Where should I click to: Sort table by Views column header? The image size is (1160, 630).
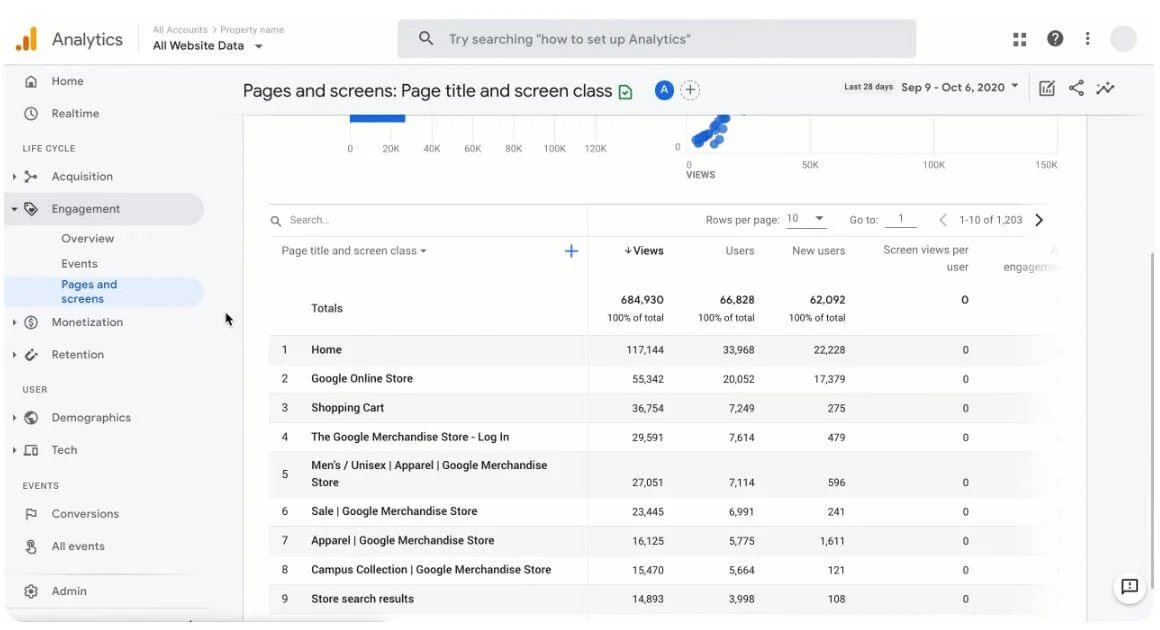tap(644, 251)
